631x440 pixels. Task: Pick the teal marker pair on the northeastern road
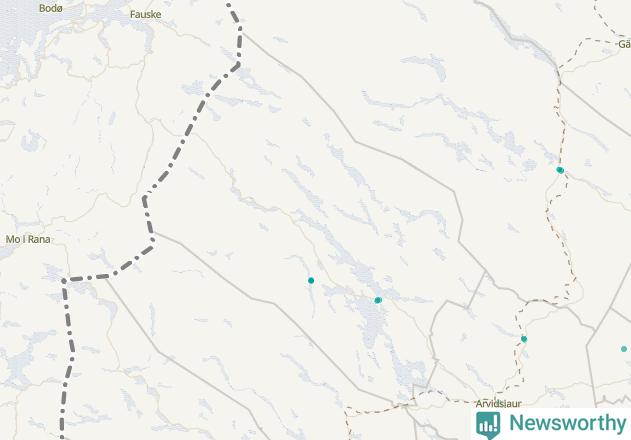click(560, 170)
